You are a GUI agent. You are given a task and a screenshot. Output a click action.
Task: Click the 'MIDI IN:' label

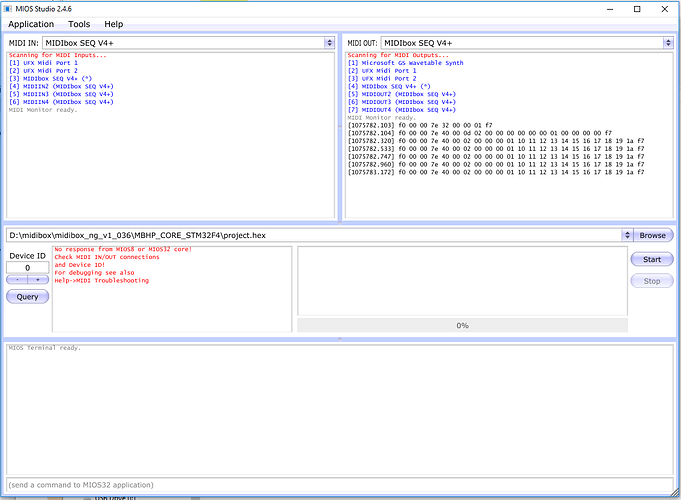click(23, 43)
